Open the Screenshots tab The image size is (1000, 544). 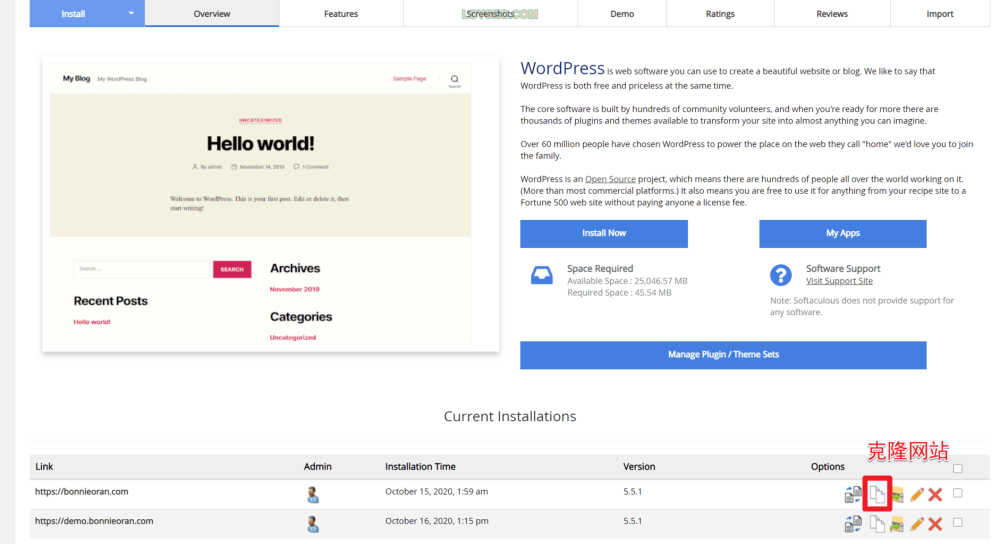[490, 13]
